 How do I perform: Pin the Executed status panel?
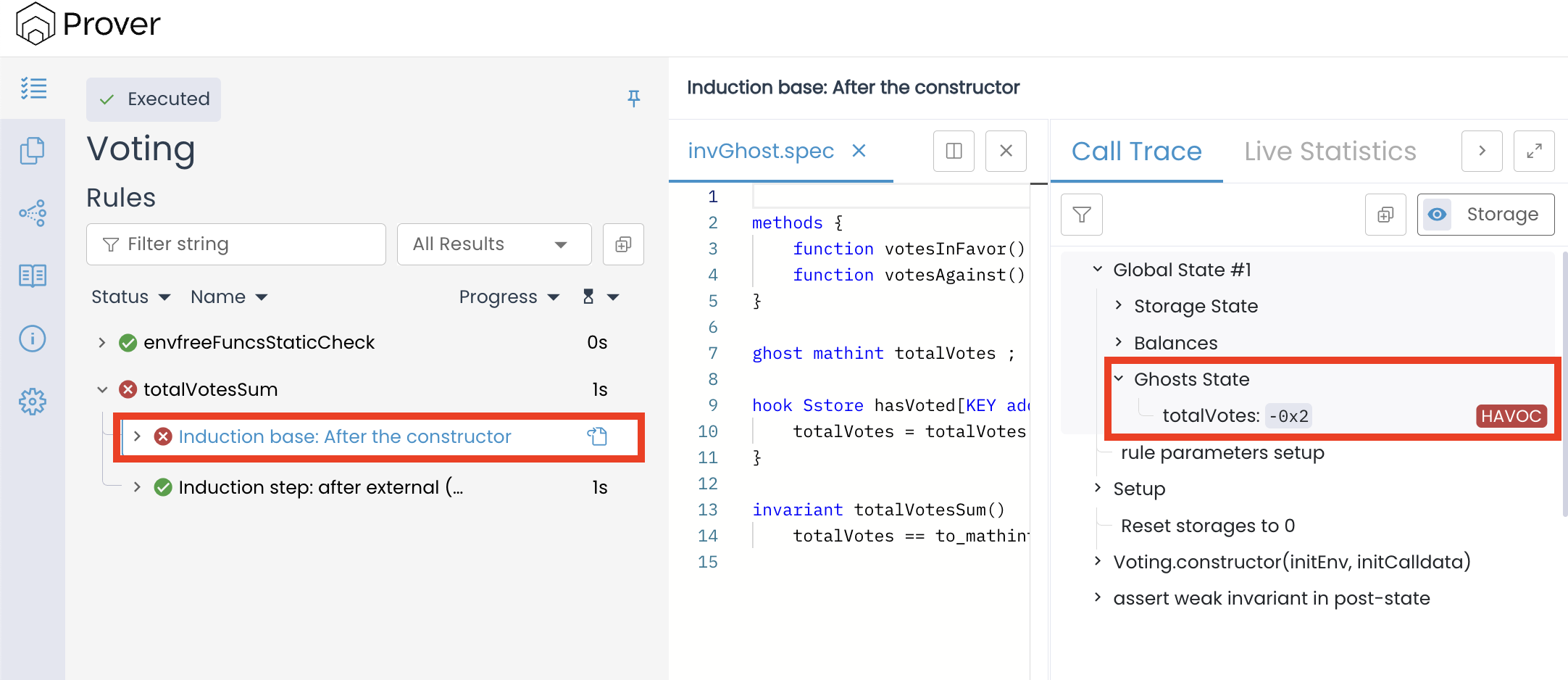633,99
